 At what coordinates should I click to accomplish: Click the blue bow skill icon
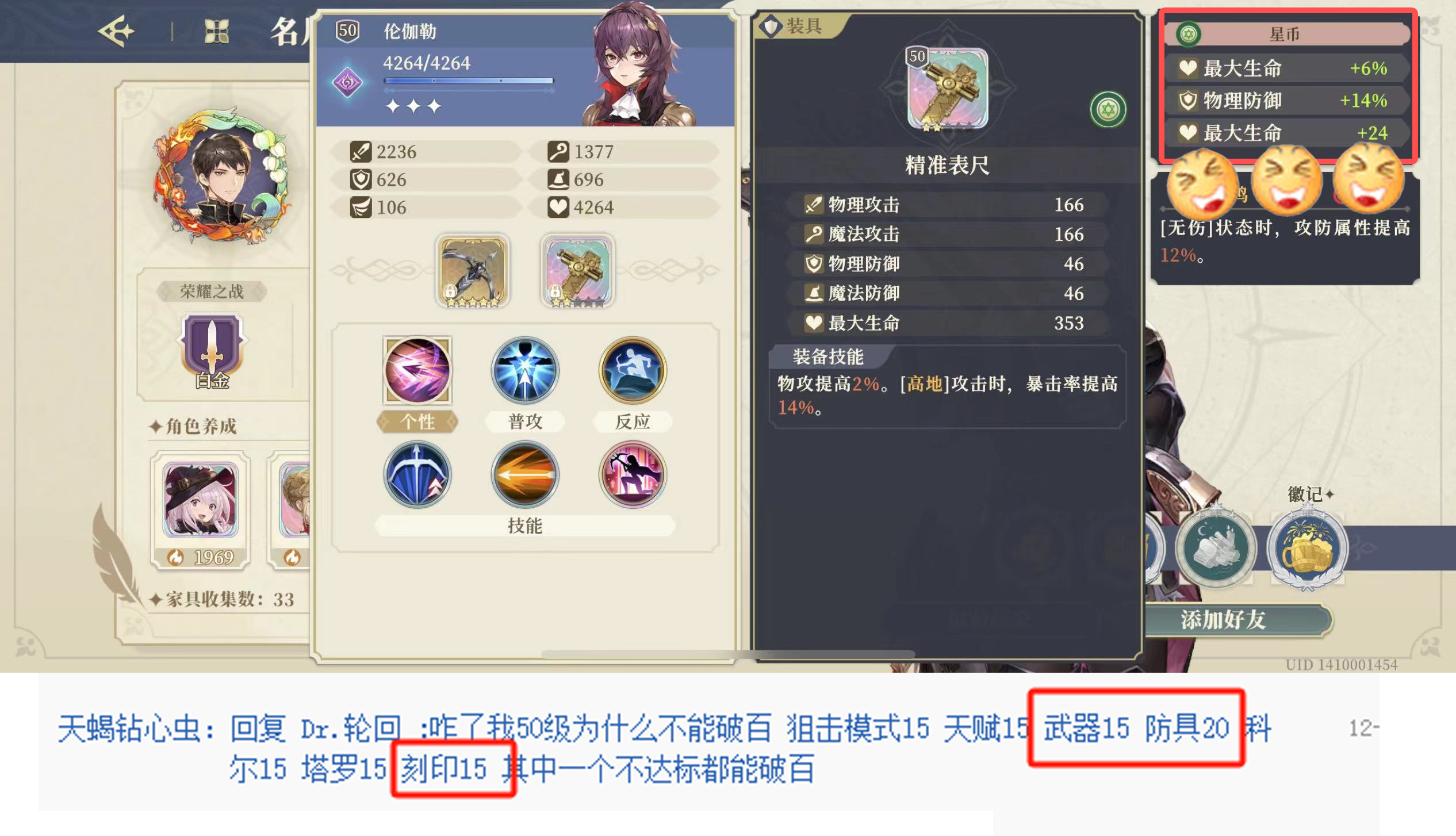[417, 474]
